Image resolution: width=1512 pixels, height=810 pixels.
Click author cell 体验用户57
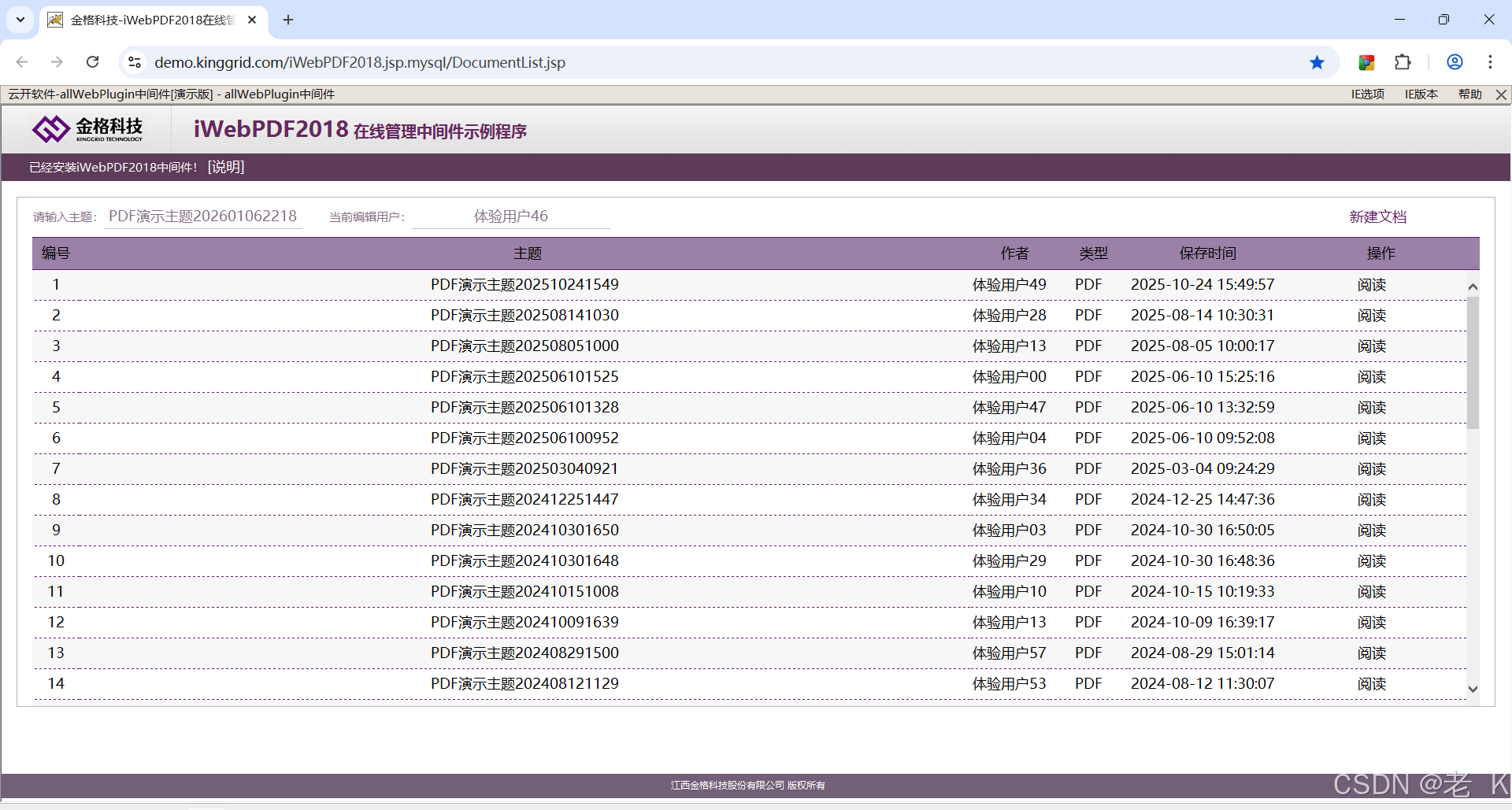point(1009,653)
